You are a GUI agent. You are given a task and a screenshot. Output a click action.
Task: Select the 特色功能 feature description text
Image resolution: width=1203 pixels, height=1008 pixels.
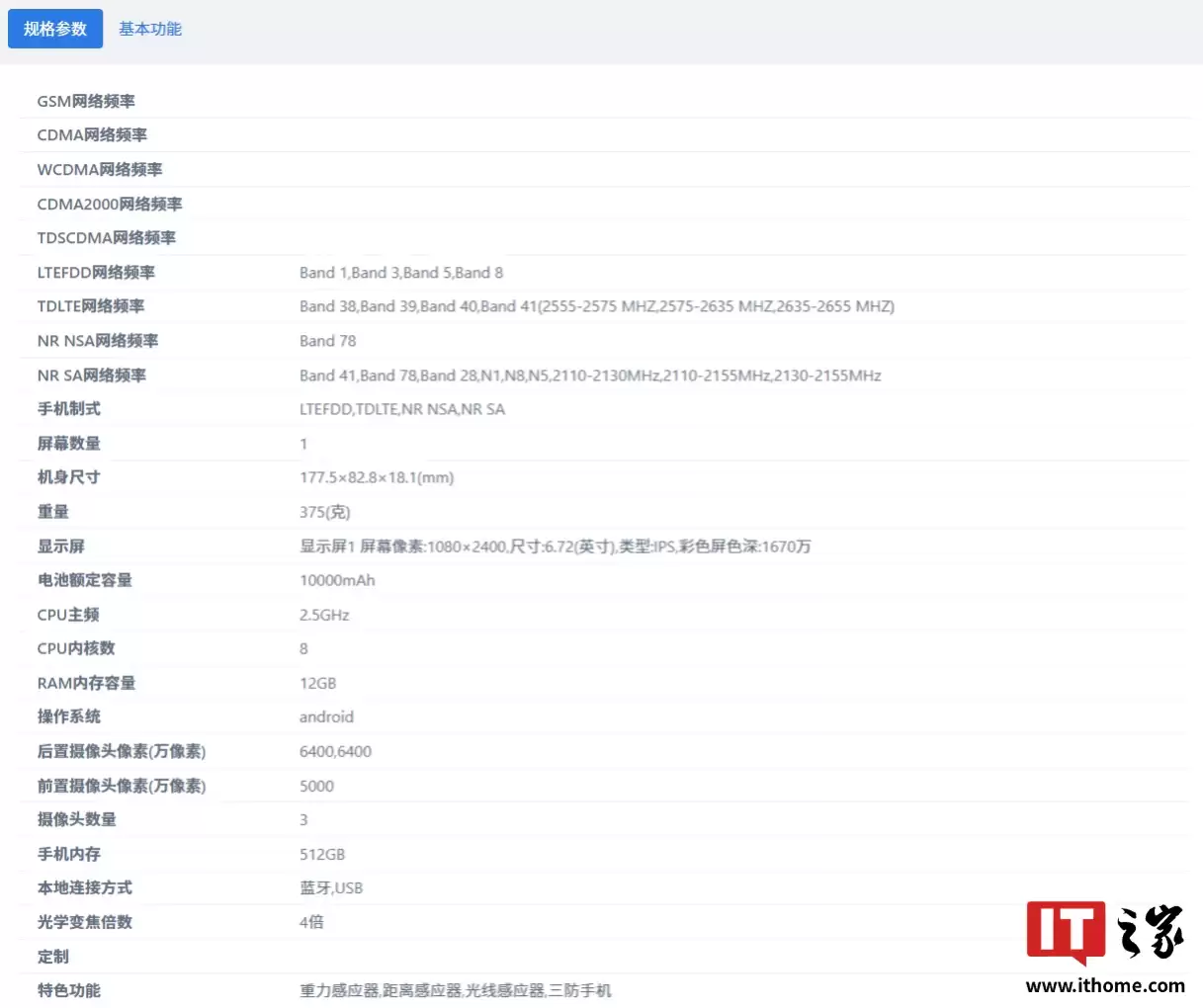[455, 990]
